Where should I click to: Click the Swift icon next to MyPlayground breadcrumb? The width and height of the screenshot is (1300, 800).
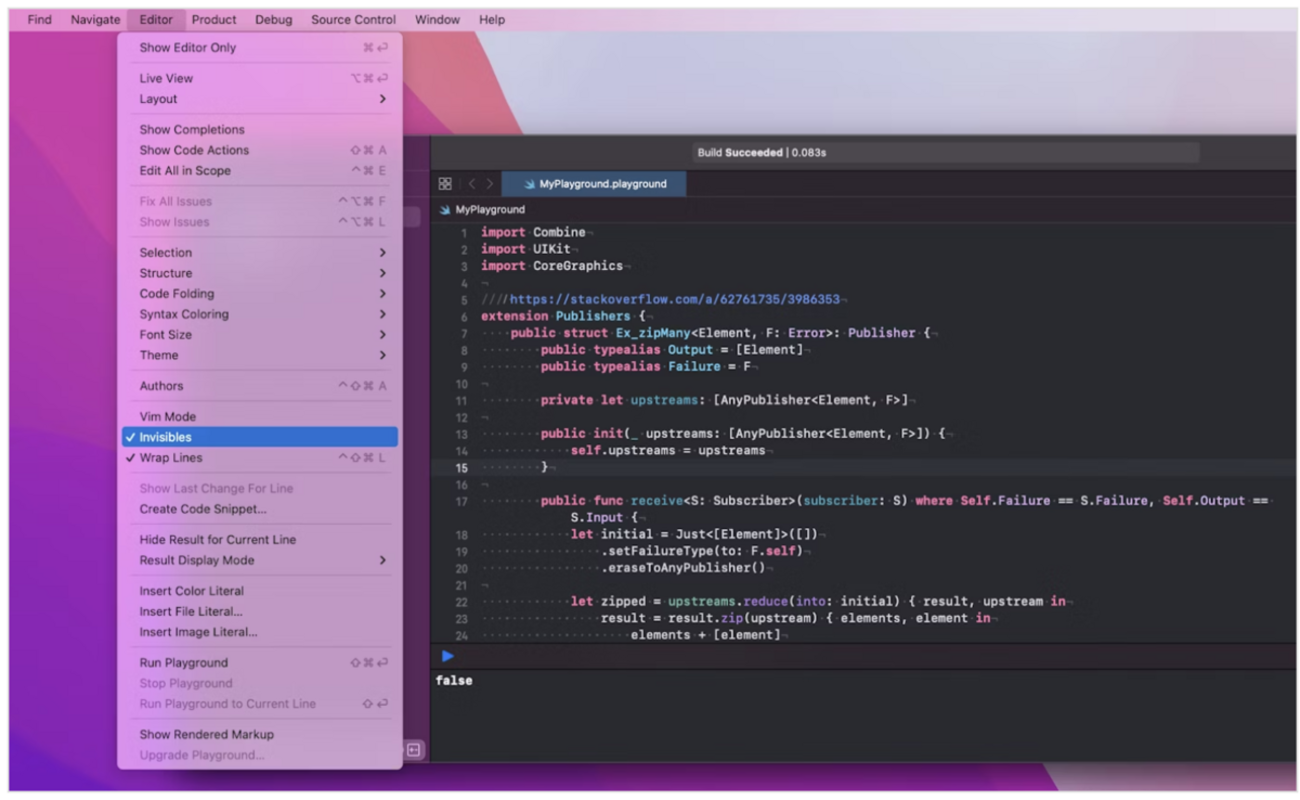click(x=443, y=209)
